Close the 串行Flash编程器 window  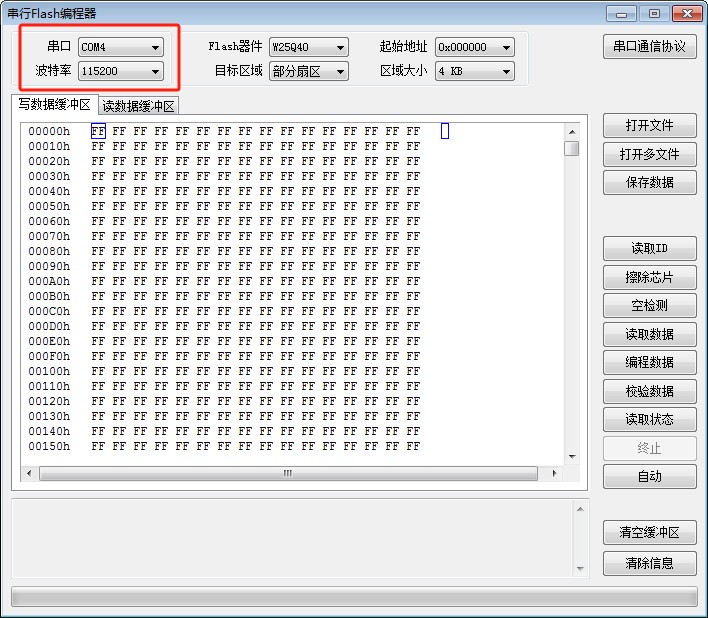(687, 14)
